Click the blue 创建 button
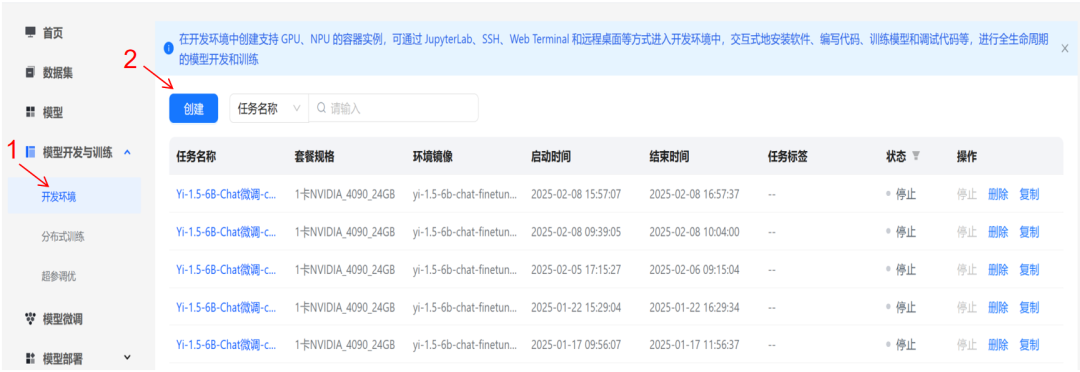 [194, 108]
